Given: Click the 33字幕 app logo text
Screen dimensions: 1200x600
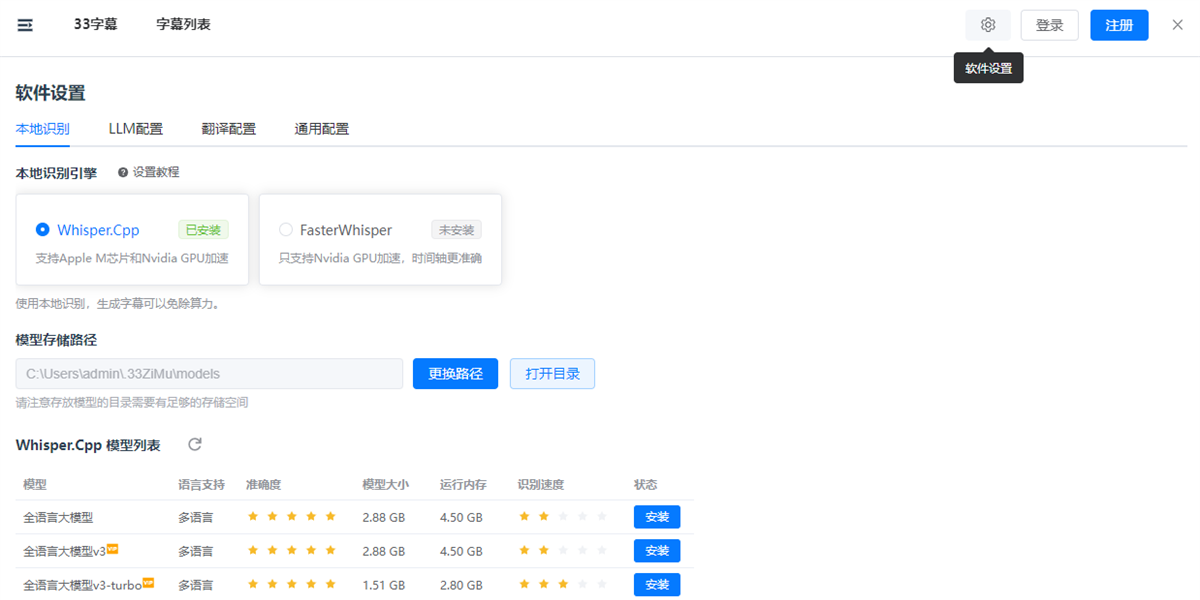Looking at the screenshot, I should 95,24.
